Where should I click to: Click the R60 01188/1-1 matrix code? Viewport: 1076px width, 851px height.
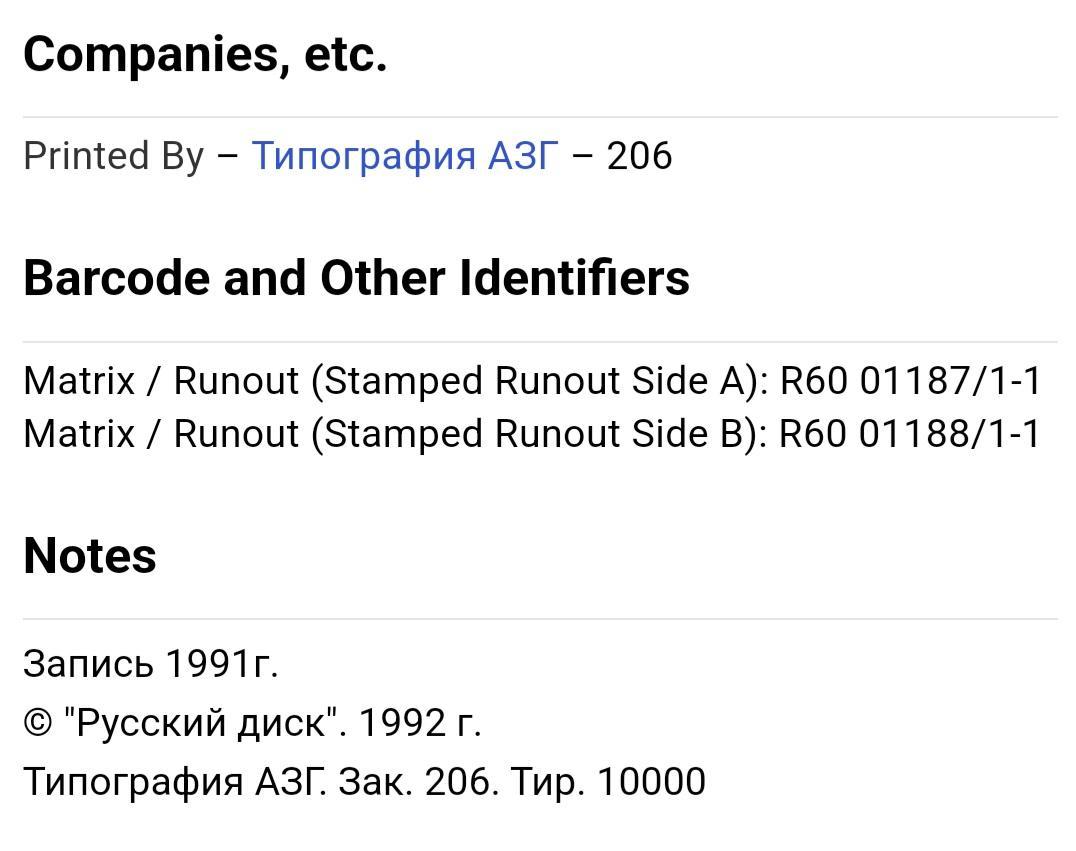pos(911,434)
